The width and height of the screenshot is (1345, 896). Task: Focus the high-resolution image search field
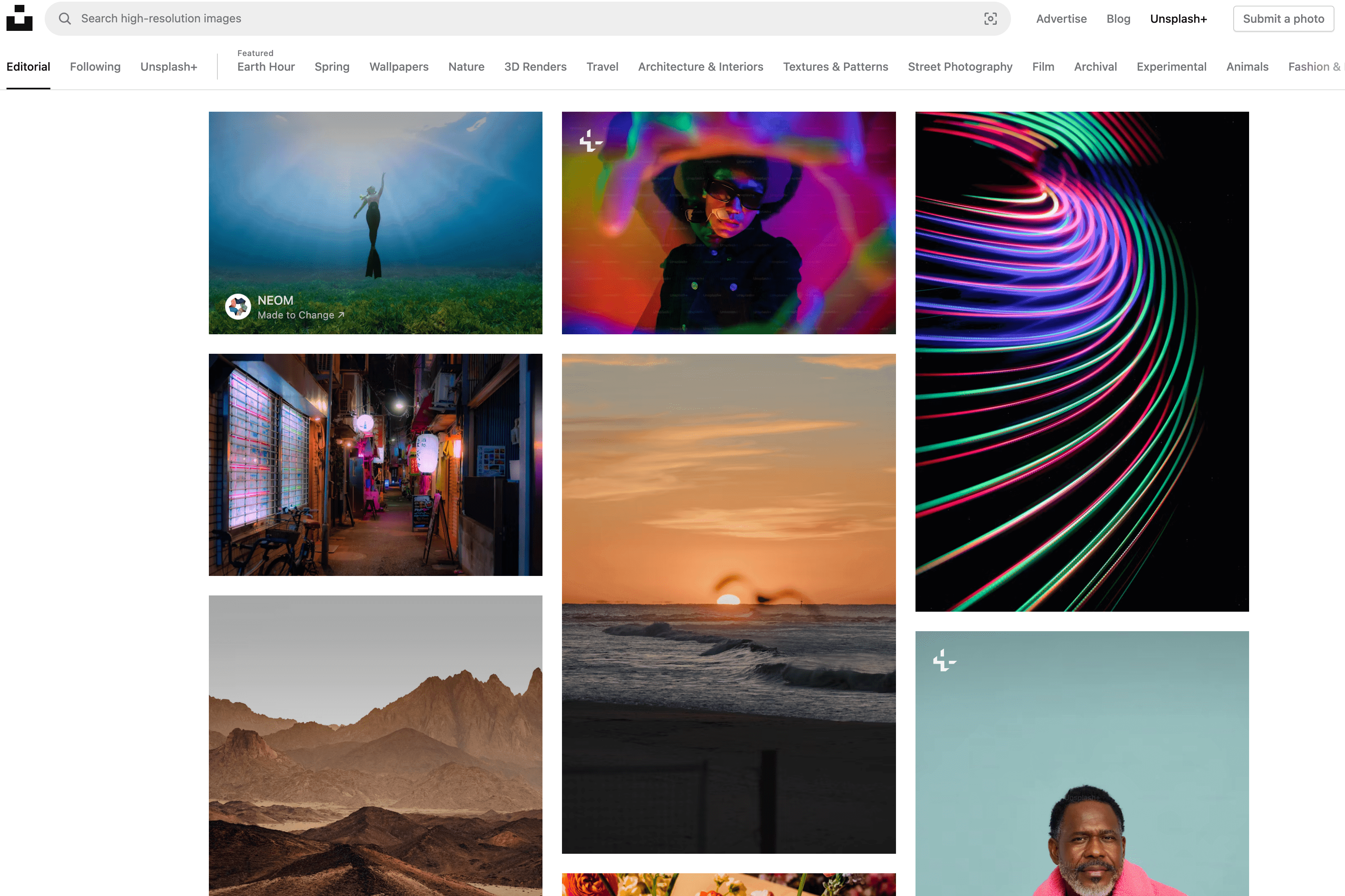click(x=514, y=18)
